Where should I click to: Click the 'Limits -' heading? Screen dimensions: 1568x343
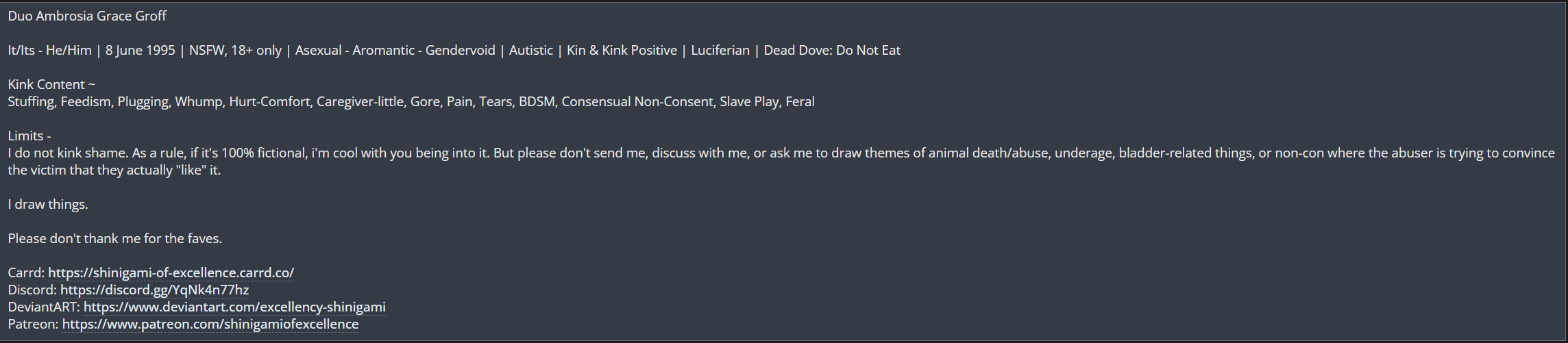[x=29, y=136]
